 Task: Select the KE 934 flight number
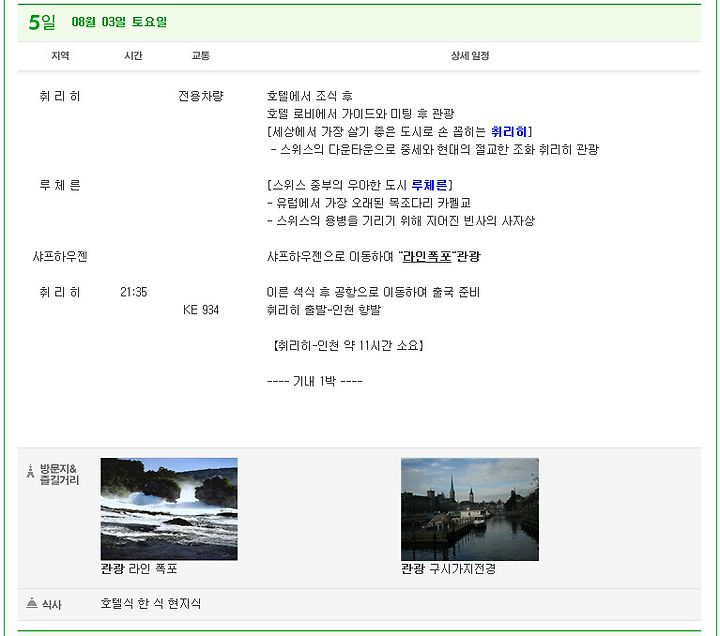point(201,310)
